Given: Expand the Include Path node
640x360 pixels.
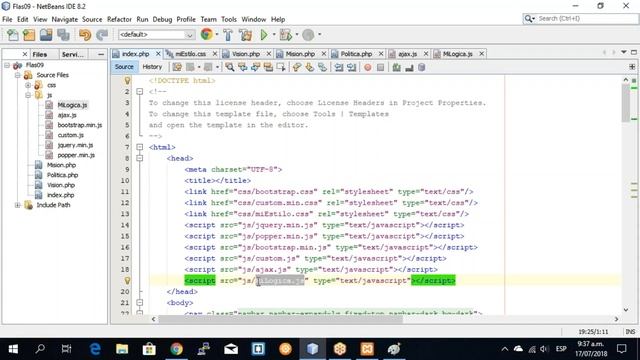Looking at the screenshot, I should [x=18, y=205].
